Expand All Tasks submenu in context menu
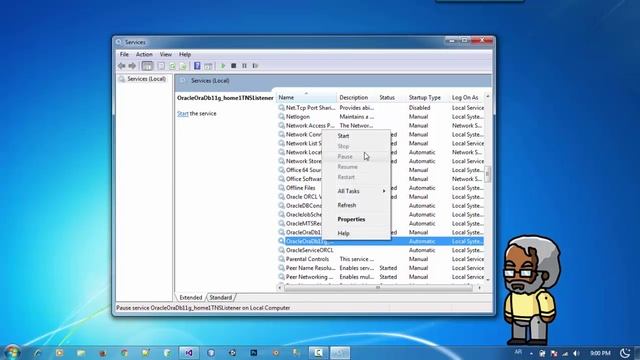The height and width of the screenshot is (360, 640). [x=356, y=191]
